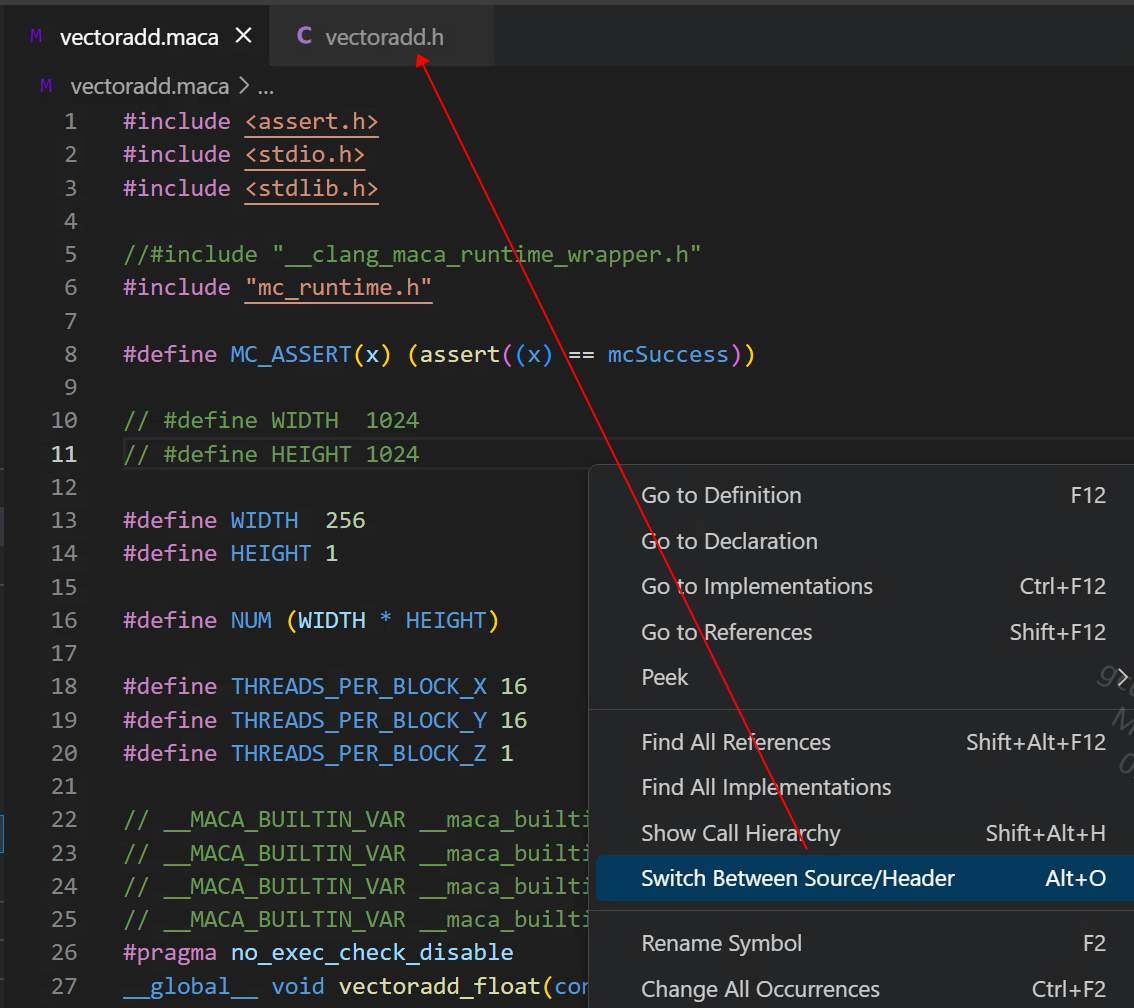Choose Rename Symbol option
The image size is (1134, 1008).
722,943
